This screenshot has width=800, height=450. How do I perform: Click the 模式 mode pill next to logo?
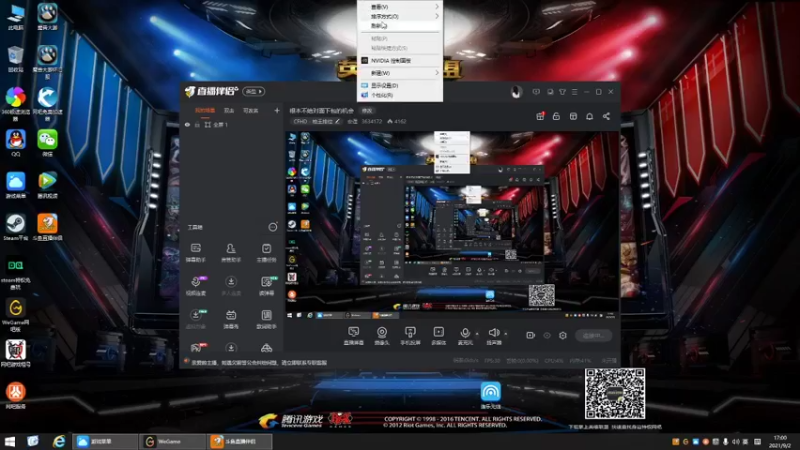click(254, 91)
